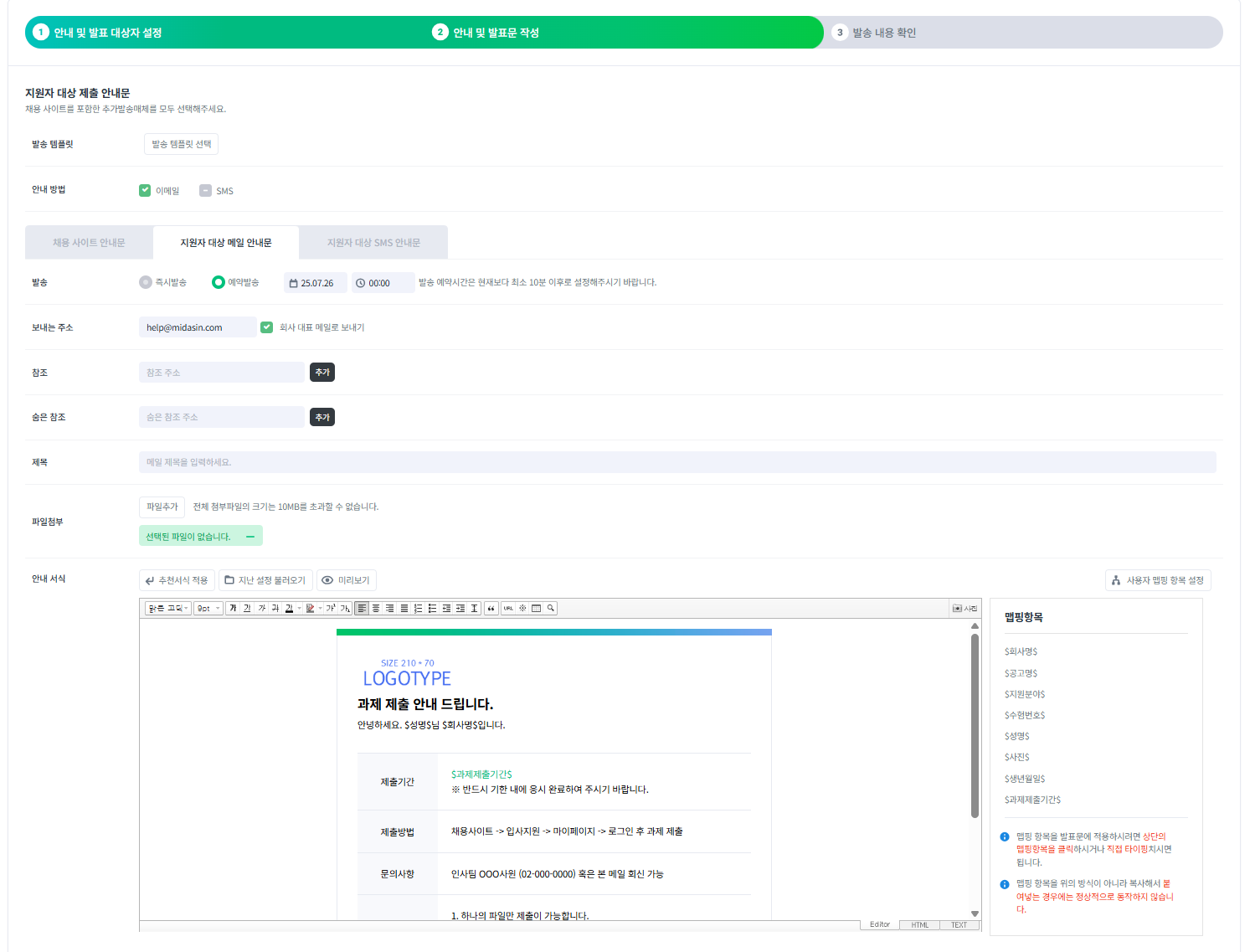Open the font family dropdown in editor
This screenshot has width=1250, height=952.
tap(168, 609)
